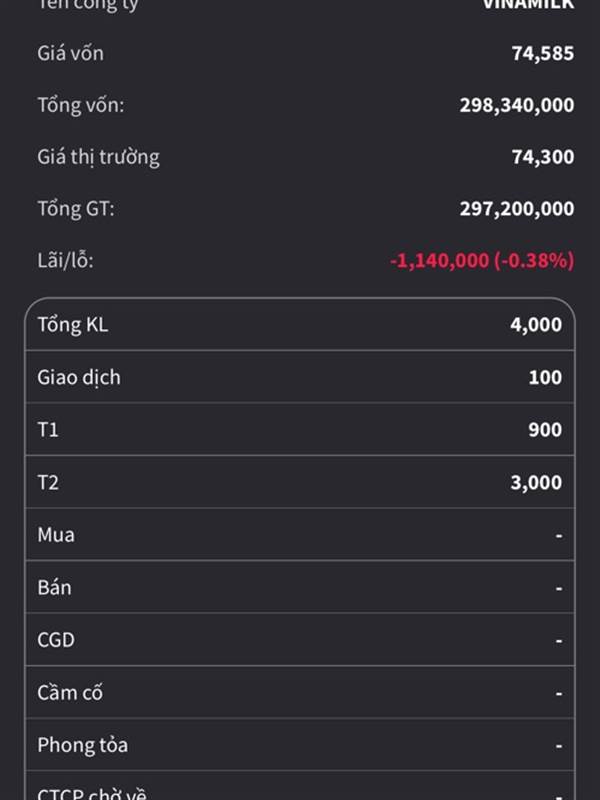
Task: Select the Tổng KL row label
Action: coord(73,324)
